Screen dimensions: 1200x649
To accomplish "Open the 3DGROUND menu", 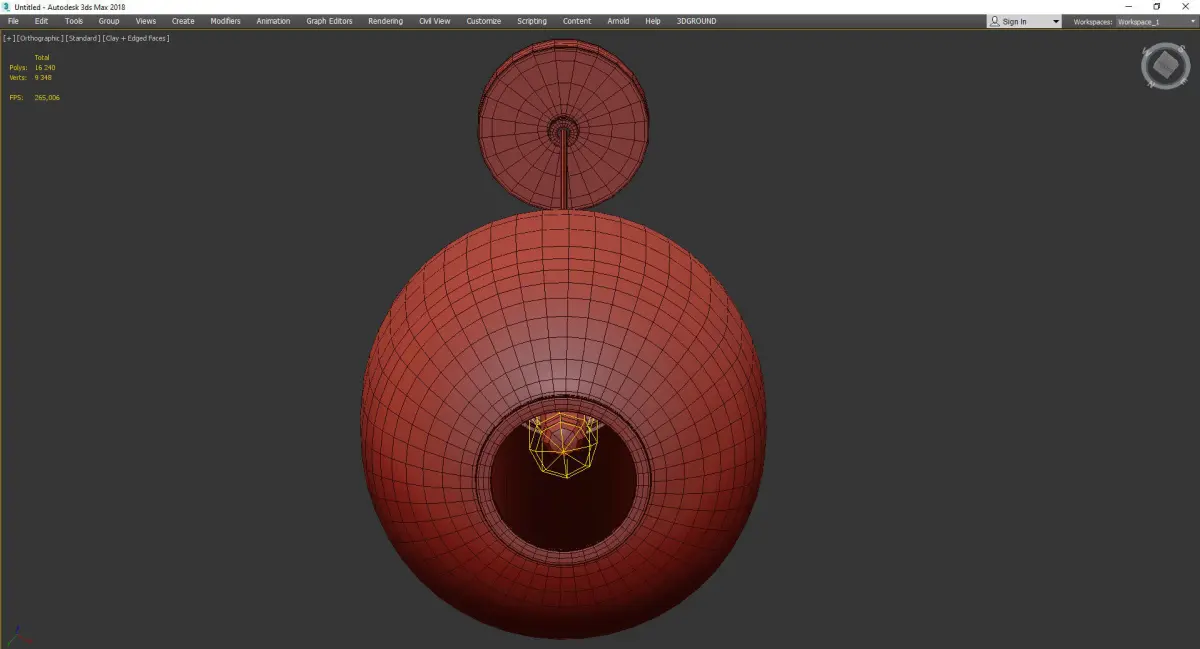I will 696,21.
